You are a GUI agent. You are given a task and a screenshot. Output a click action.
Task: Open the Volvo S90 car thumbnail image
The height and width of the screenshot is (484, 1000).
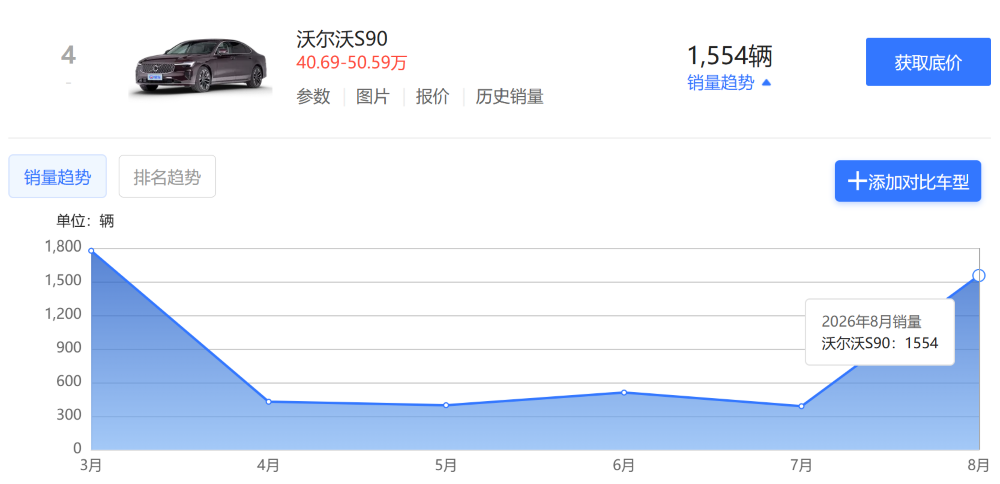(200, 66)
